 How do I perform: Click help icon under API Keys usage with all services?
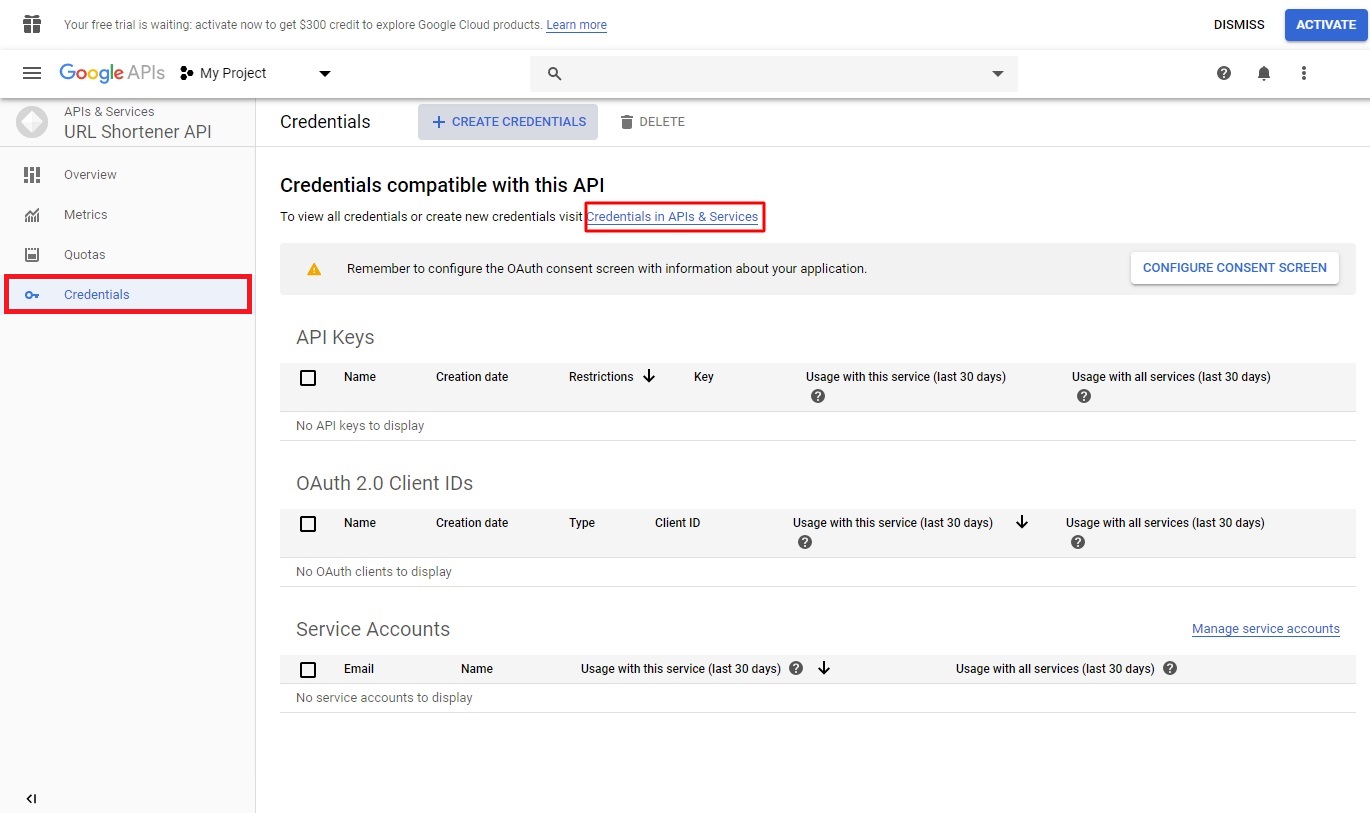(x=1084, y=397)
